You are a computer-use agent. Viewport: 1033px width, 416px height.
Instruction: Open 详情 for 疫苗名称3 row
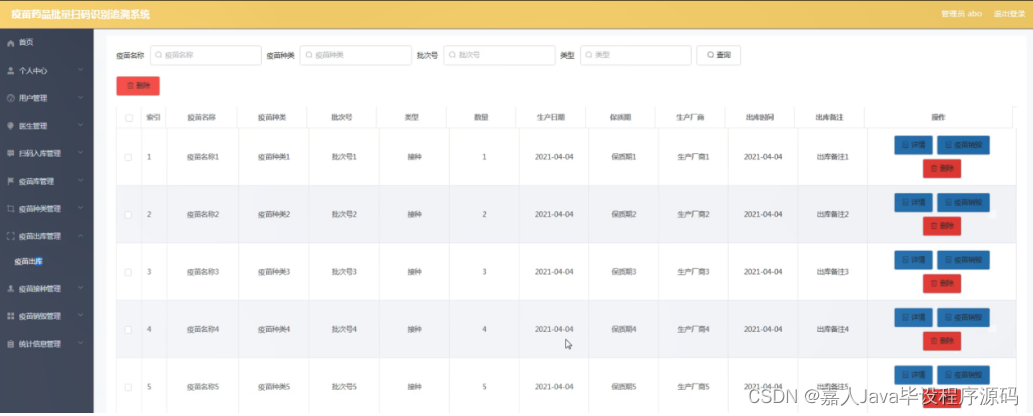tap(913, 260)
